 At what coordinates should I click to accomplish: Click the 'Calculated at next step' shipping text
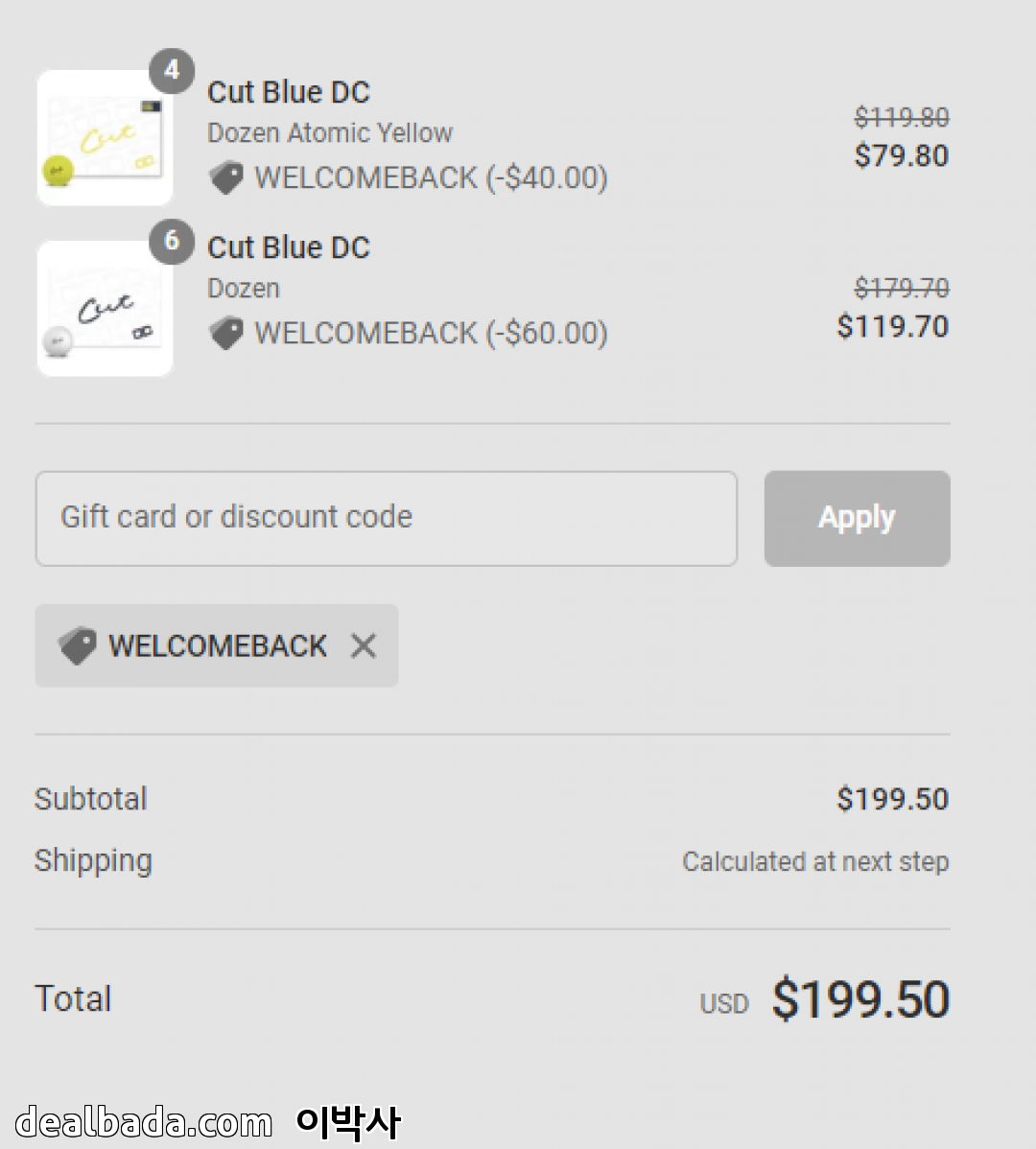[x=815, y=861]
